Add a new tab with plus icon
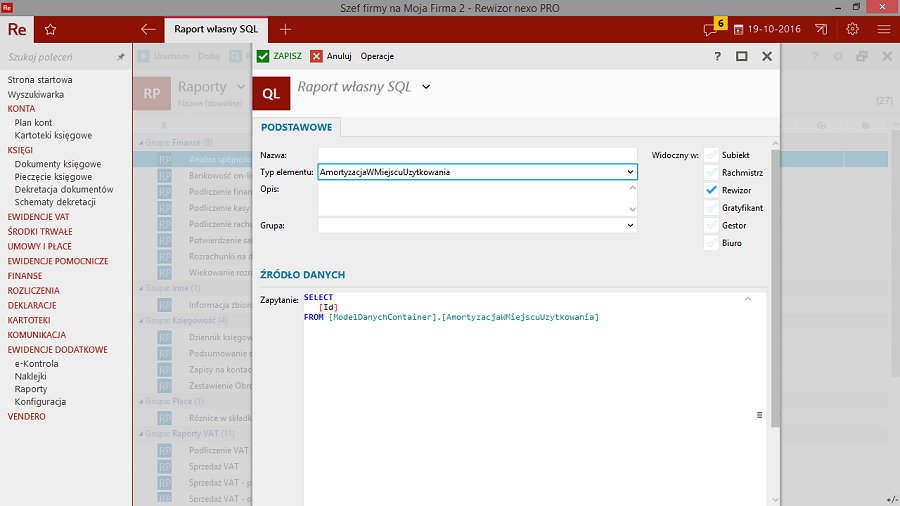900x506 pixels. tap(286, 30)
